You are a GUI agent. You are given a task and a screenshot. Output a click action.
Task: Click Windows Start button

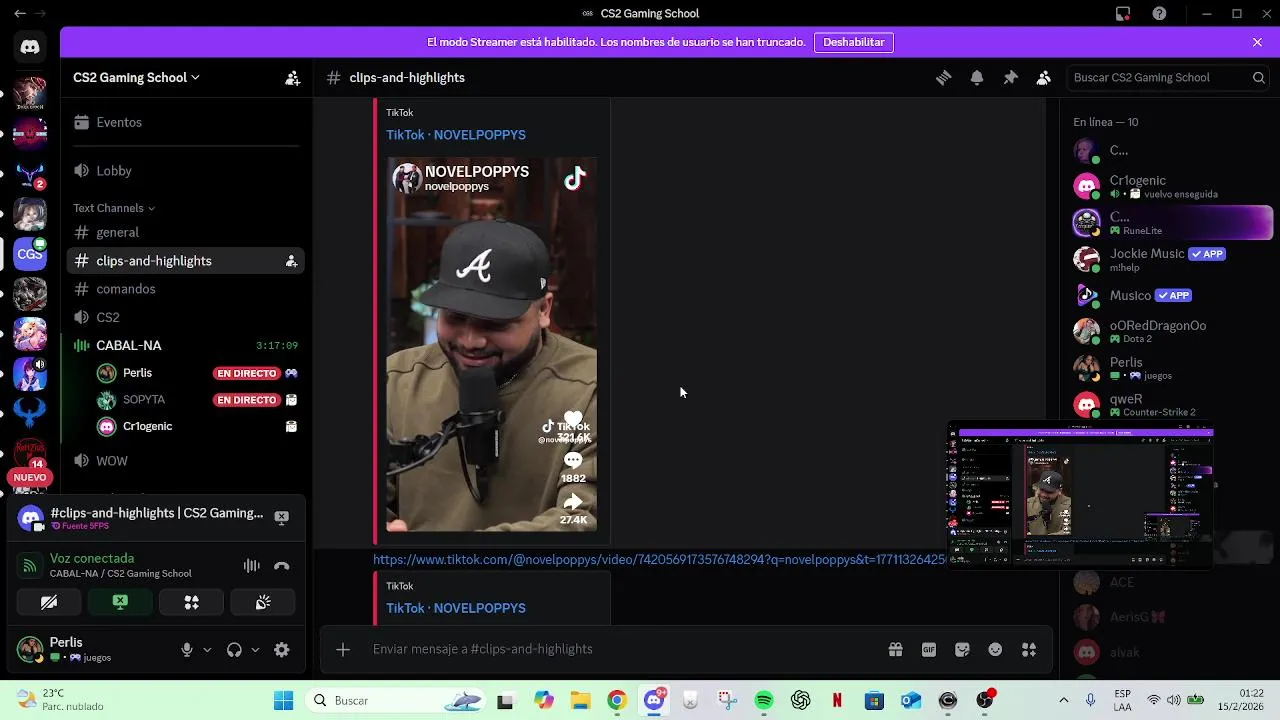284,701
